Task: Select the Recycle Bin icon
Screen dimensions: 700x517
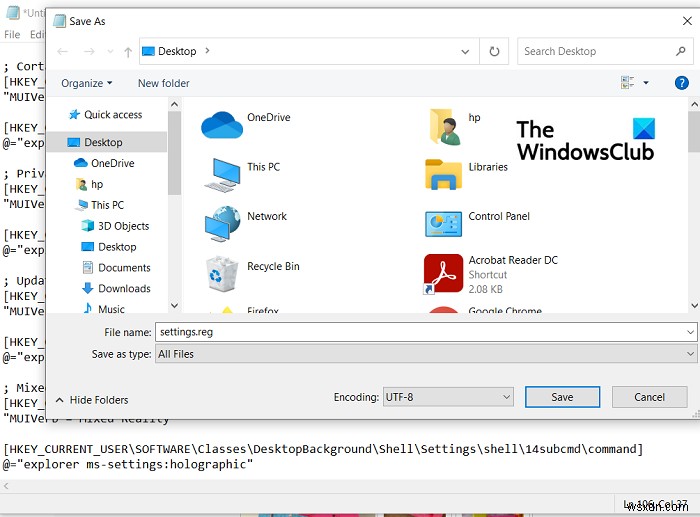Action: click(x=221, y=274)
